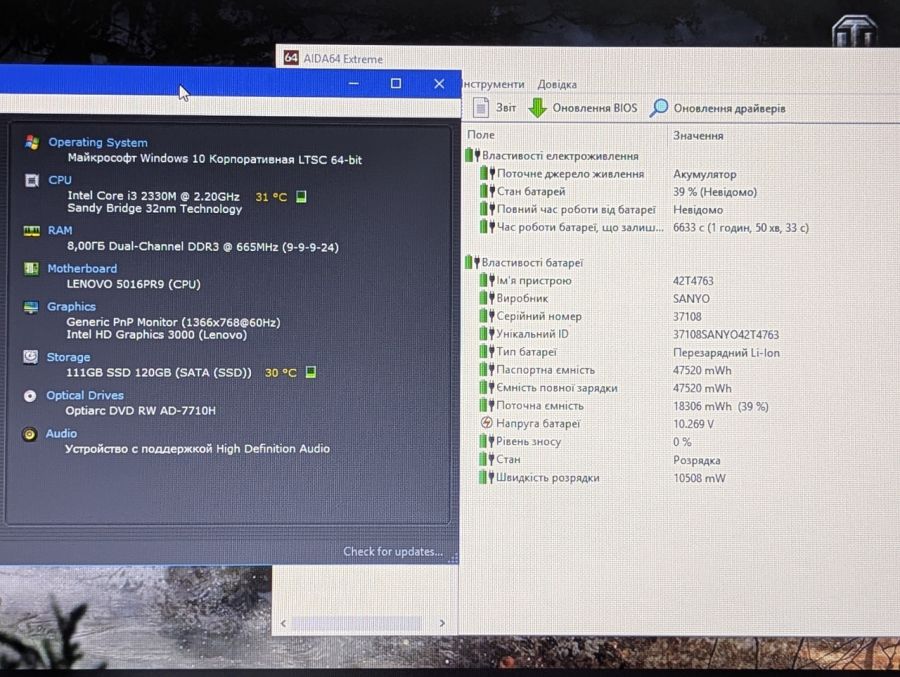This screenshot has width=900, height=677.
Task: Click the horizontal scrollbar thumb in AIDA64
Action: tap(356, 623)
